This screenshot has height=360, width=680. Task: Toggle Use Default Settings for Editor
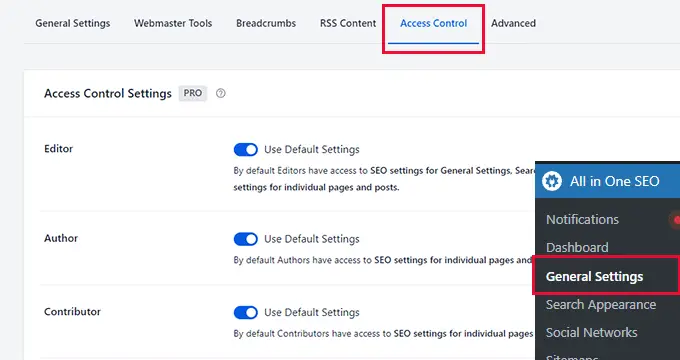coord(245,150)
